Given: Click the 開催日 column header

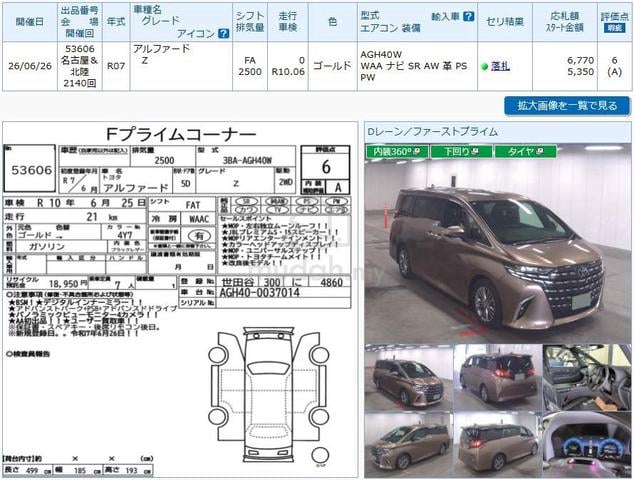Looking at the screenshot, I should click(x=30, y=21).
